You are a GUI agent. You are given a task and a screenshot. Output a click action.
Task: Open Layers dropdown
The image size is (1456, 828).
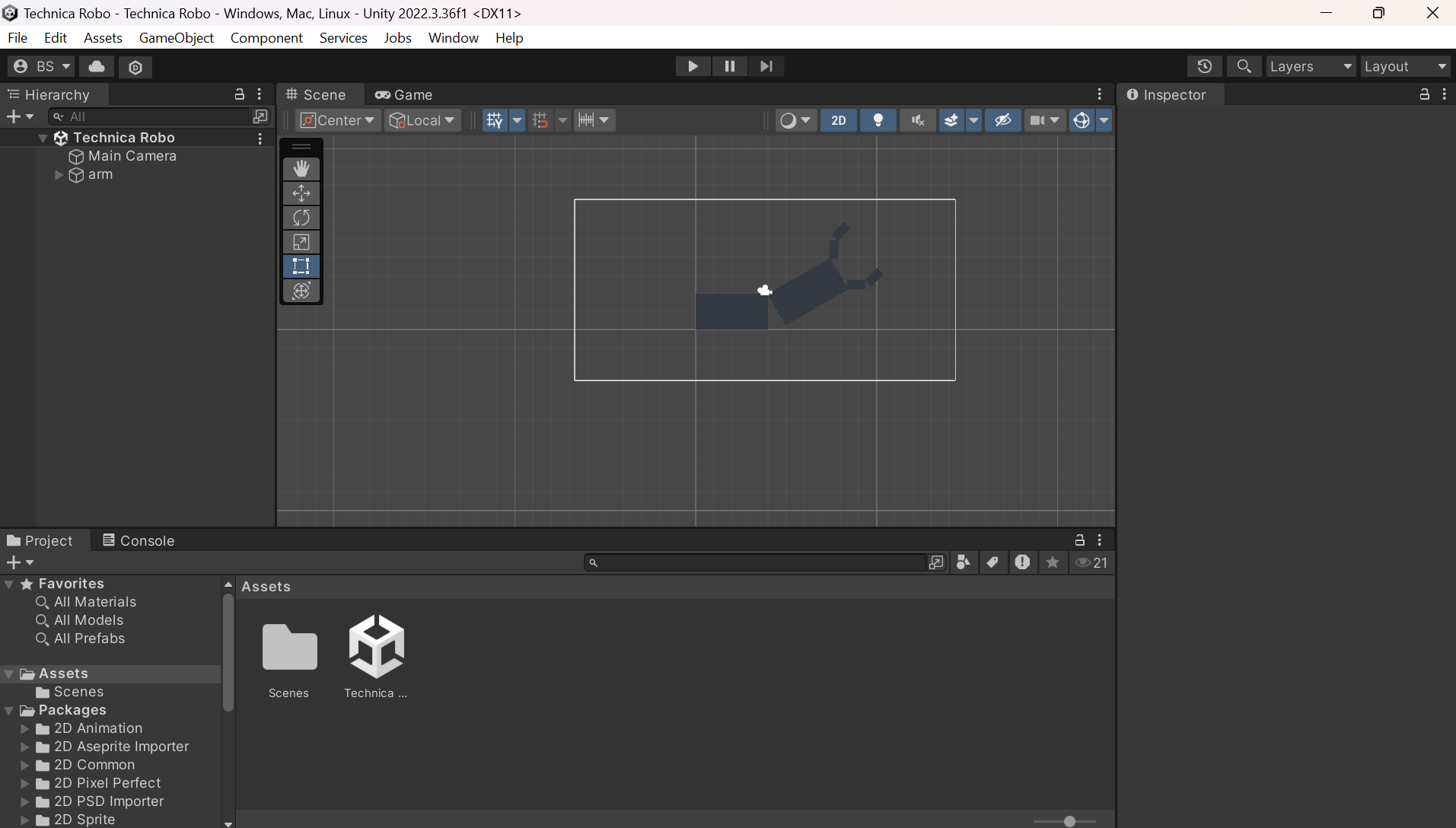[1311, 66]
